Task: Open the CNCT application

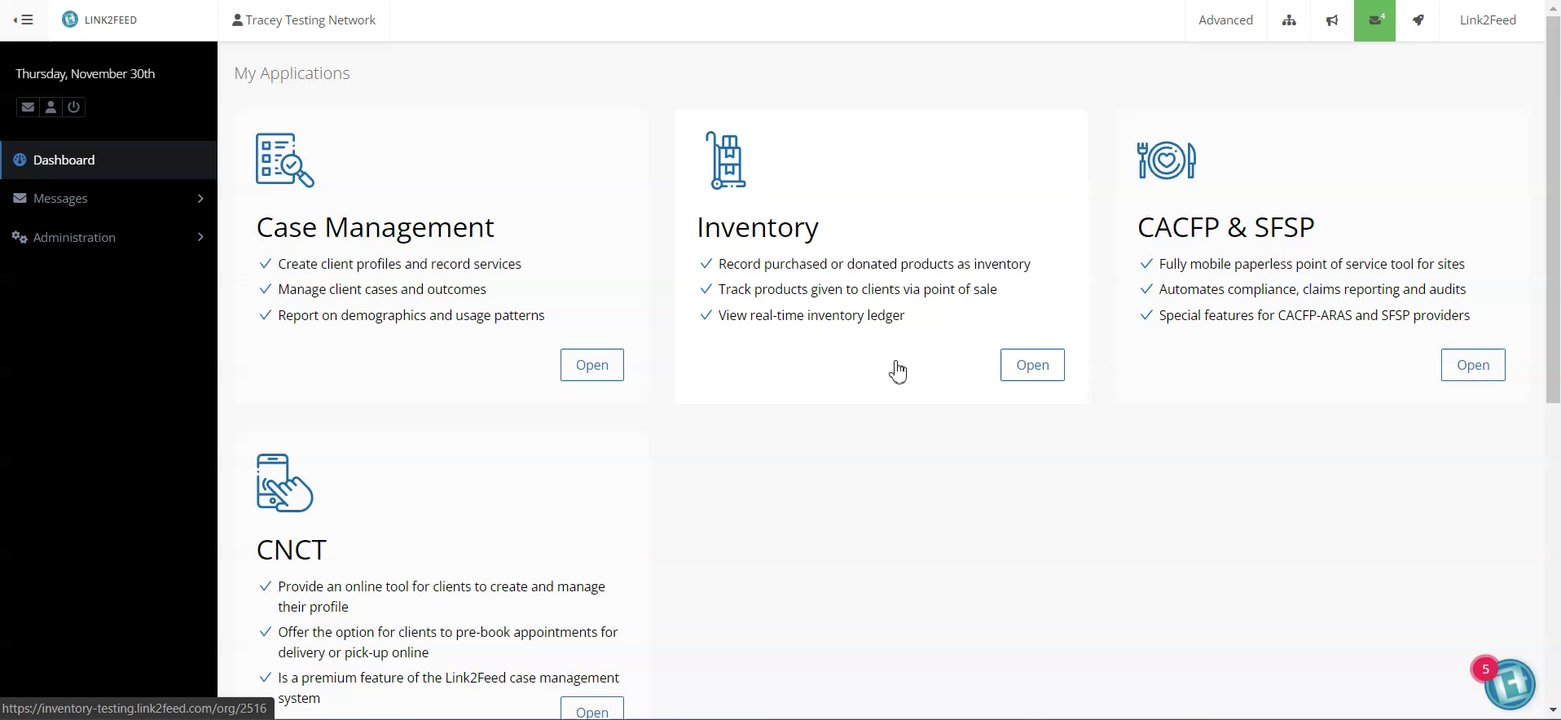Action: point(592,708)
